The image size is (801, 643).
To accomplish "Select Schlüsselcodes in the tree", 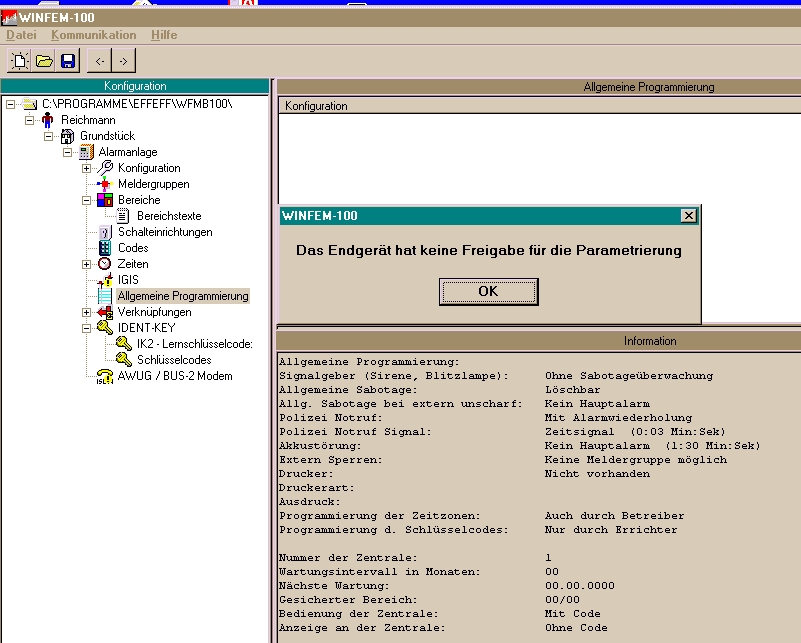I will (x=174, y=360).
